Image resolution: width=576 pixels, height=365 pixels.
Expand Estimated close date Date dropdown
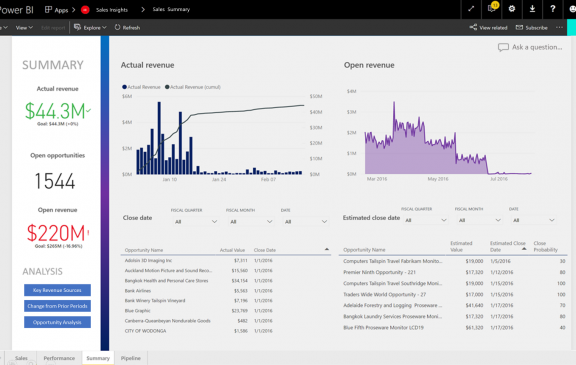click(x=533, y=220)
